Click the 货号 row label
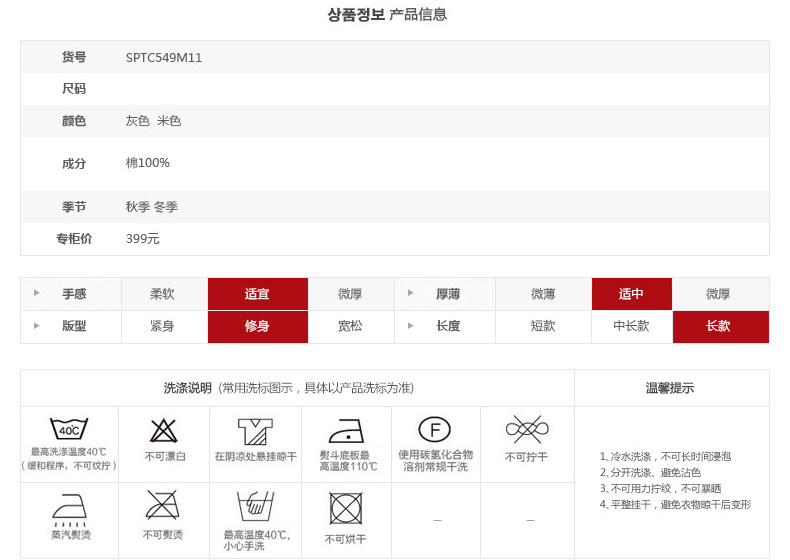Screen dimensions: 790x560 (x=74, y=57)
